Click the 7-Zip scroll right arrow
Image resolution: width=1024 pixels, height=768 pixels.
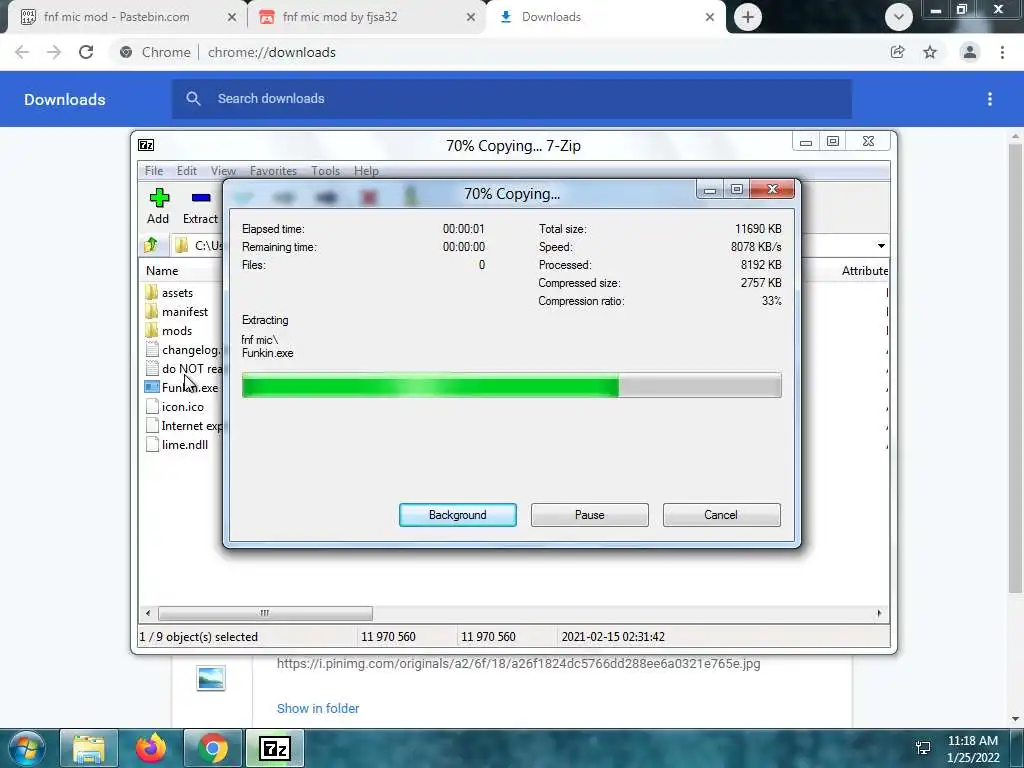click(879, 613)
